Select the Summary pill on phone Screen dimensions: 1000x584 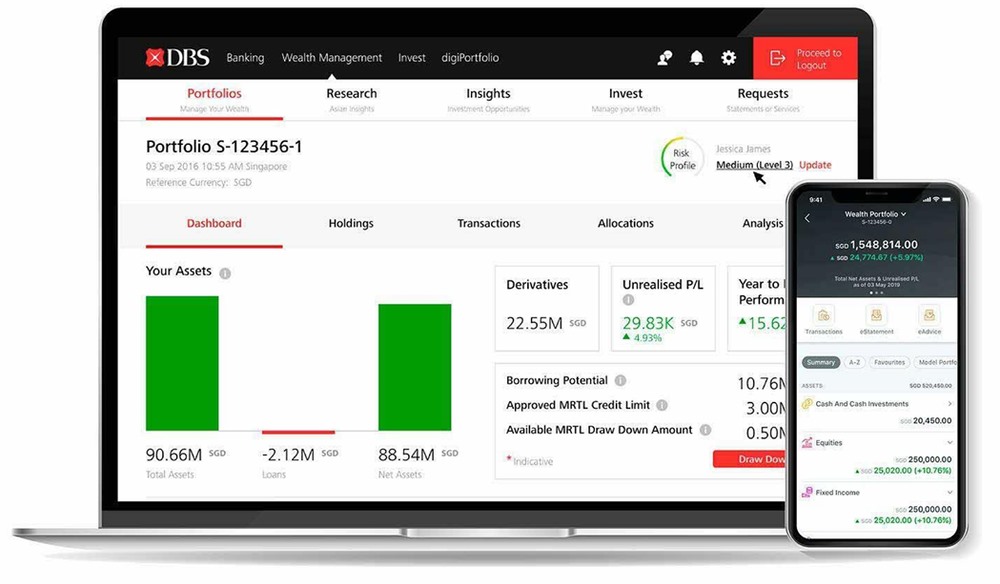coord(821,362)
